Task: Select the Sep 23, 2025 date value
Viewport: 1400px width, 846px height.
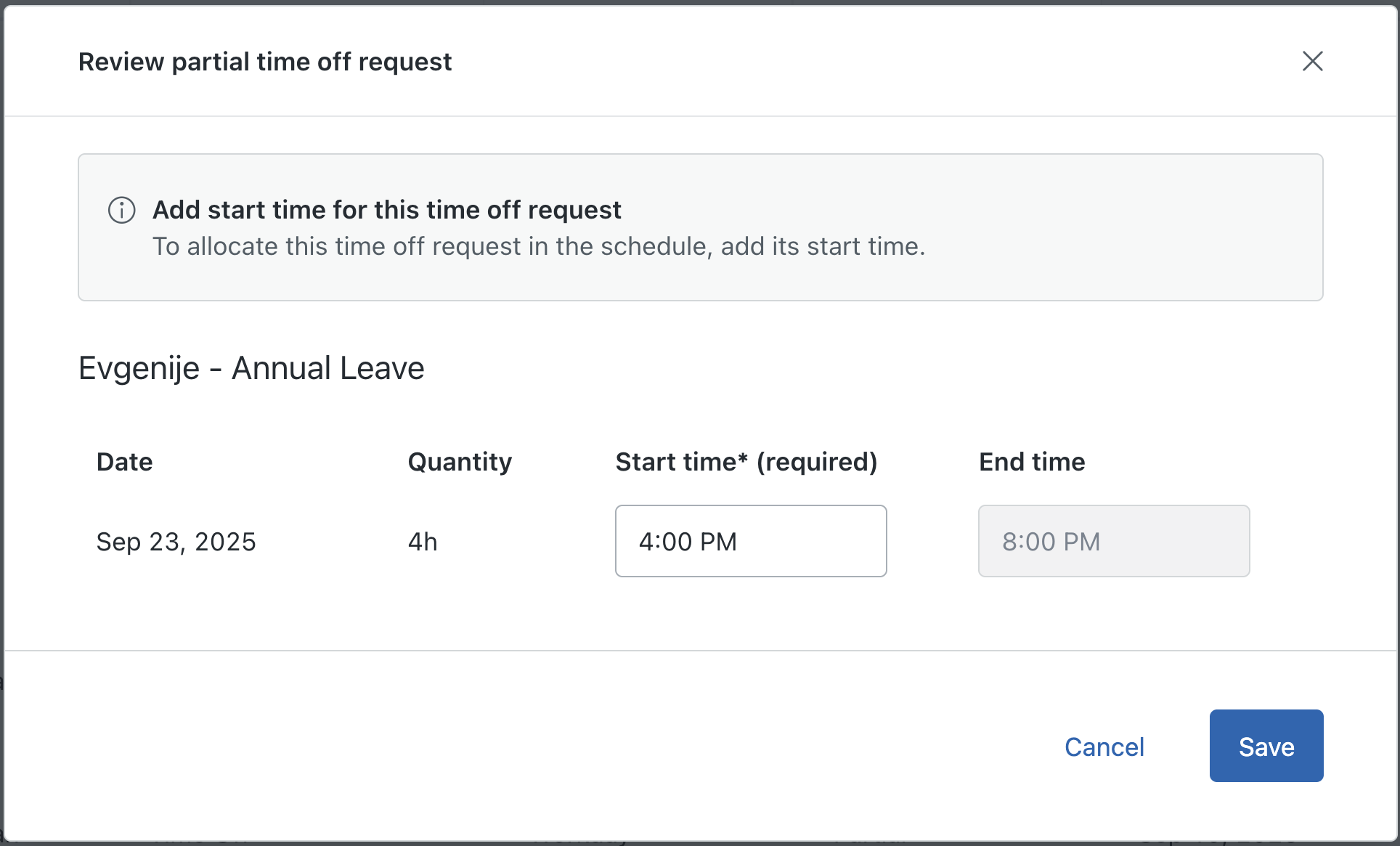Action: tap(176, 542)
